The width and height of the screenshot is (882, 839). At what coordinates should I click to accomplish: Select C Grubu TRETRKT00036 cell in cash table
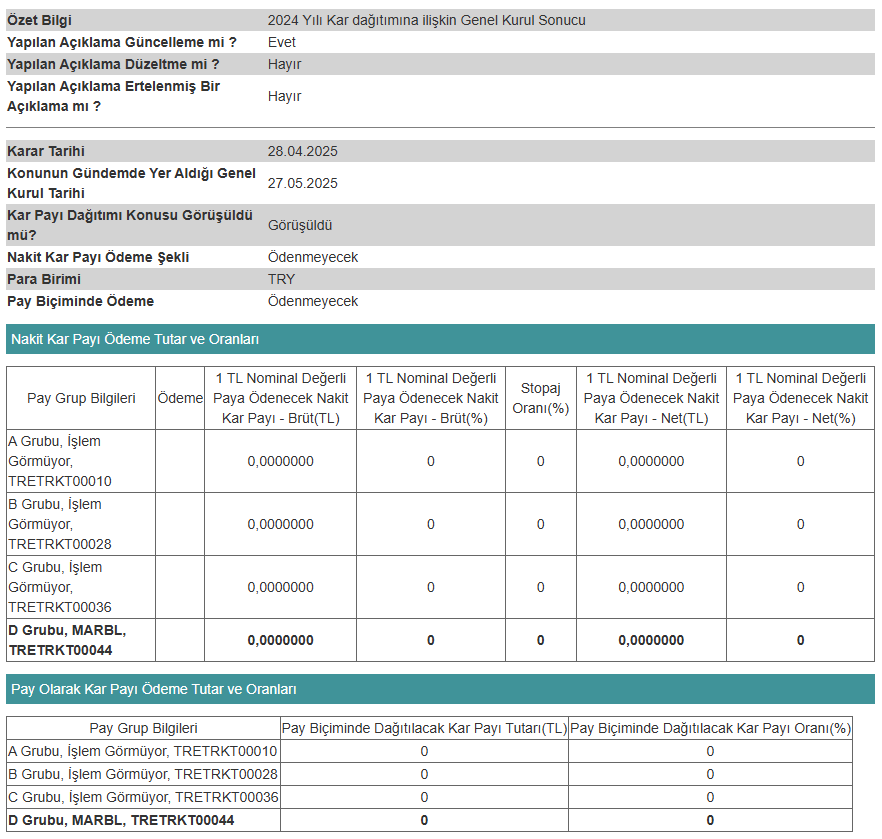coord(81,587)
